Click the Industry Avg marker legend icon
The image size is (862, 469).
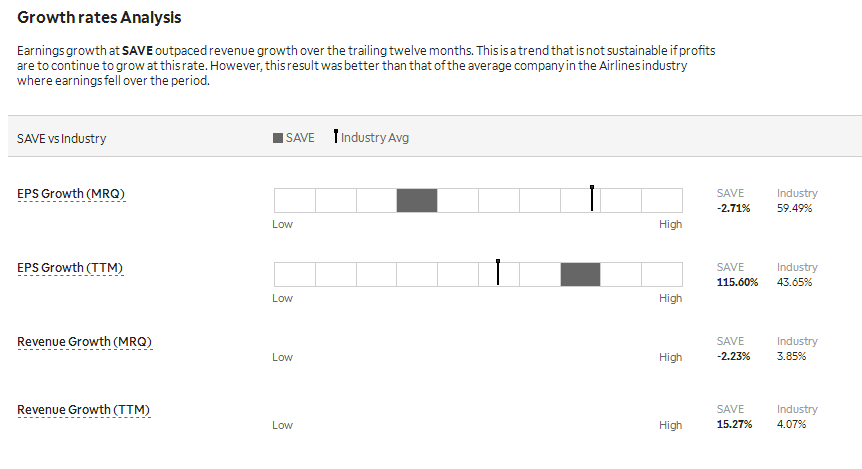[336, 136]
